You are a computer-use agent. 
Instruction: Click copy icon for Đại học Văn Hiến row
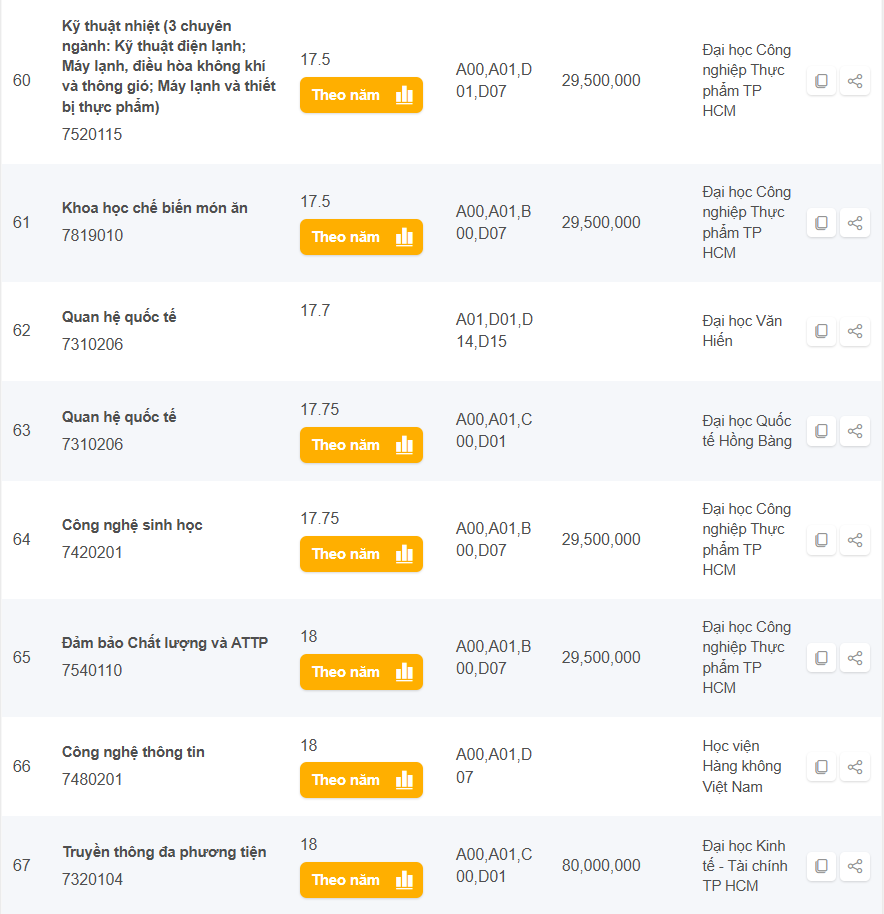(x=821, y=331)
